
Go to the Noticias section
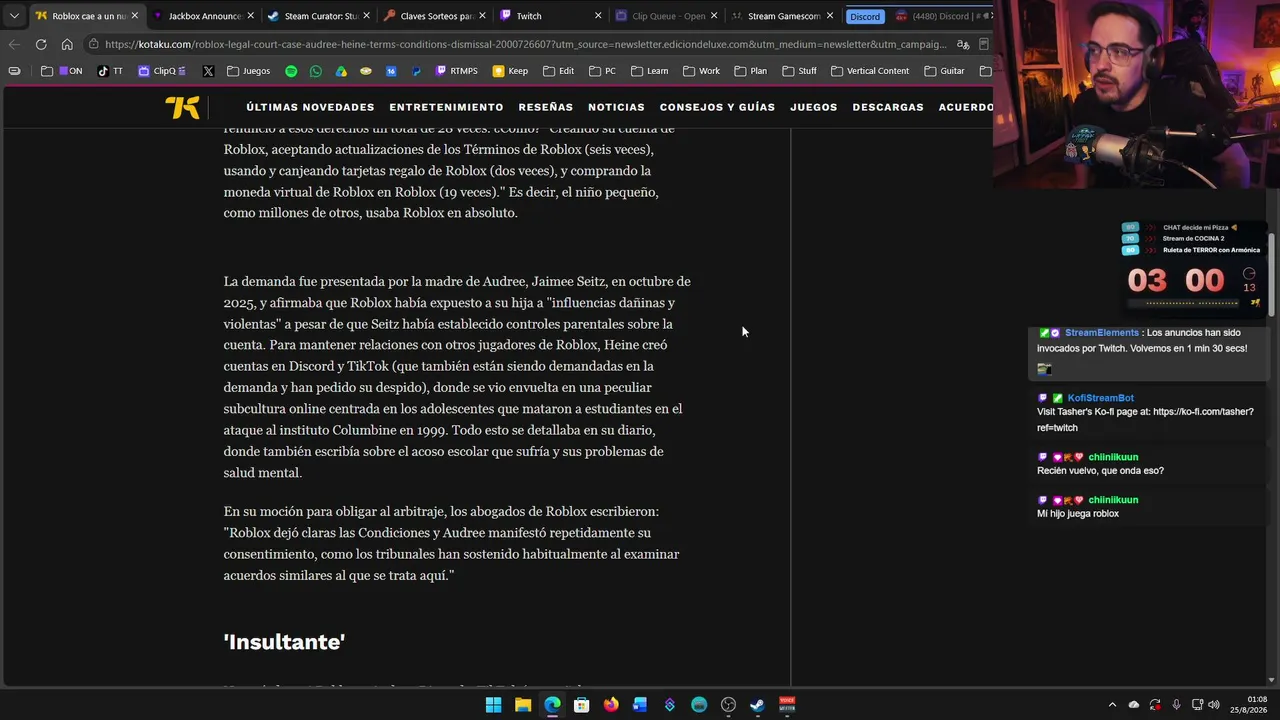tap(616, 107)
